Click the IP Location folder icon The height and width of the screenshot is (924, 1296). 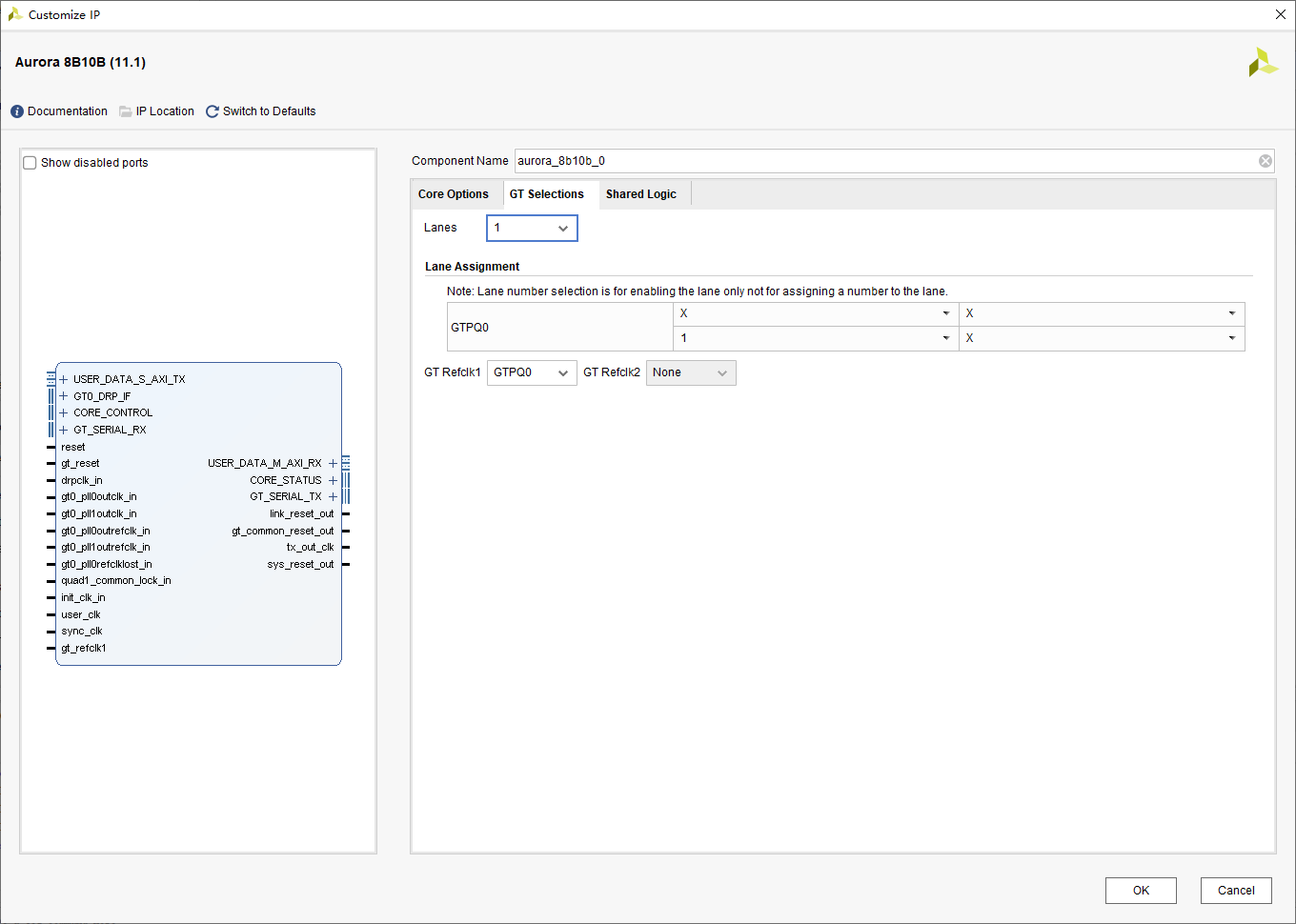point(126,111)
